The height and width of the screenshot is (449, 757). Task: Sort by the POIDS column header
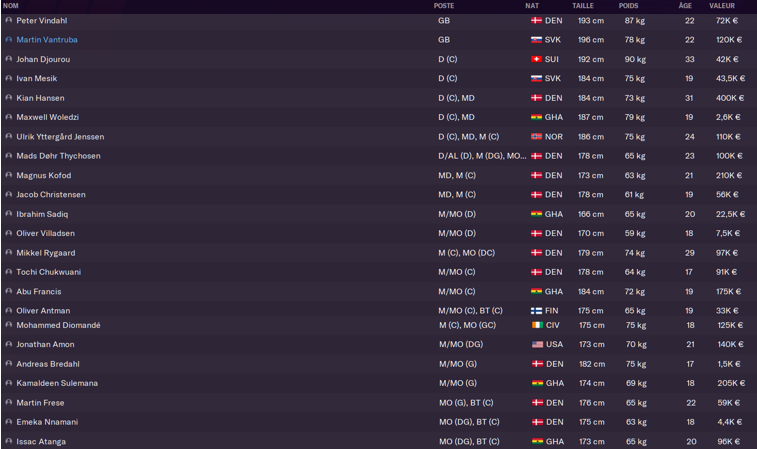click(x=628, y=6)
